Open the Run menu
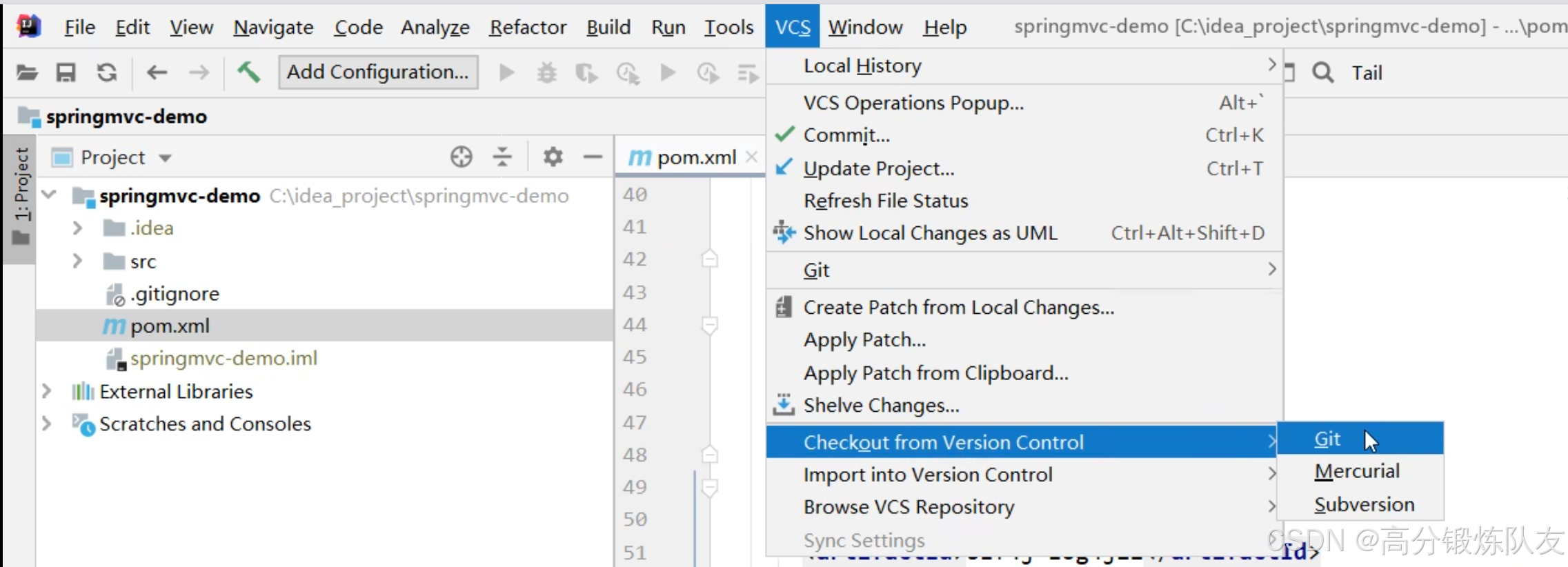This screenshot has height=567, width=1568. [x=668, y=27]
